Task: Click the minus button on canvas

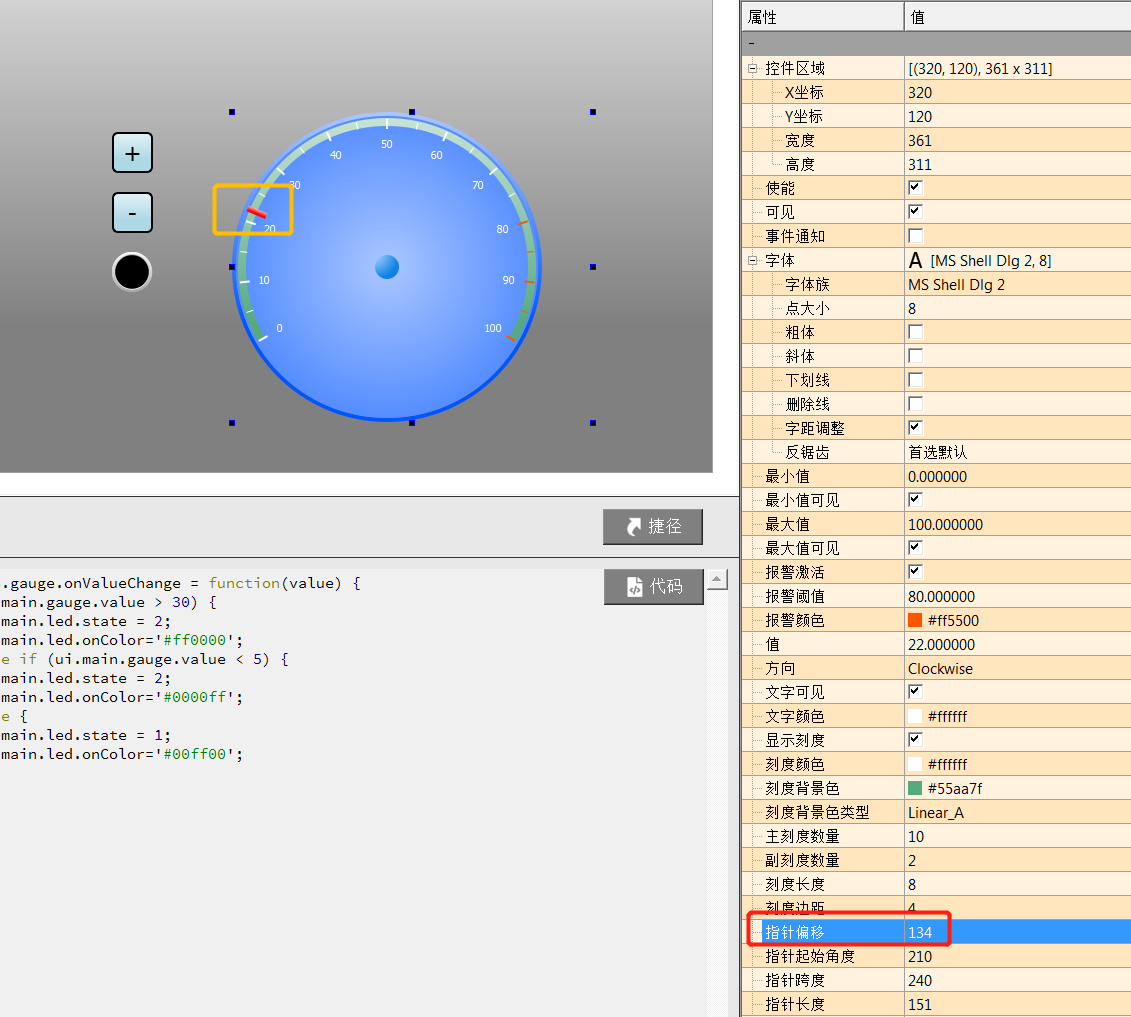Action: 132,213
